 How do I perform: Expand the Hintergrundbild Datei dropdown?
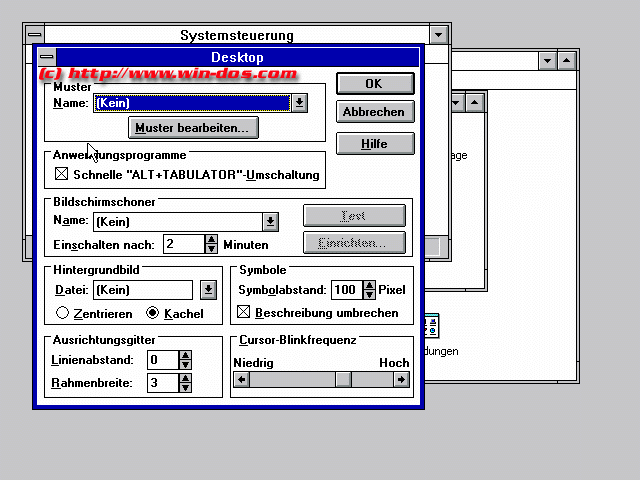pos(208,290)
